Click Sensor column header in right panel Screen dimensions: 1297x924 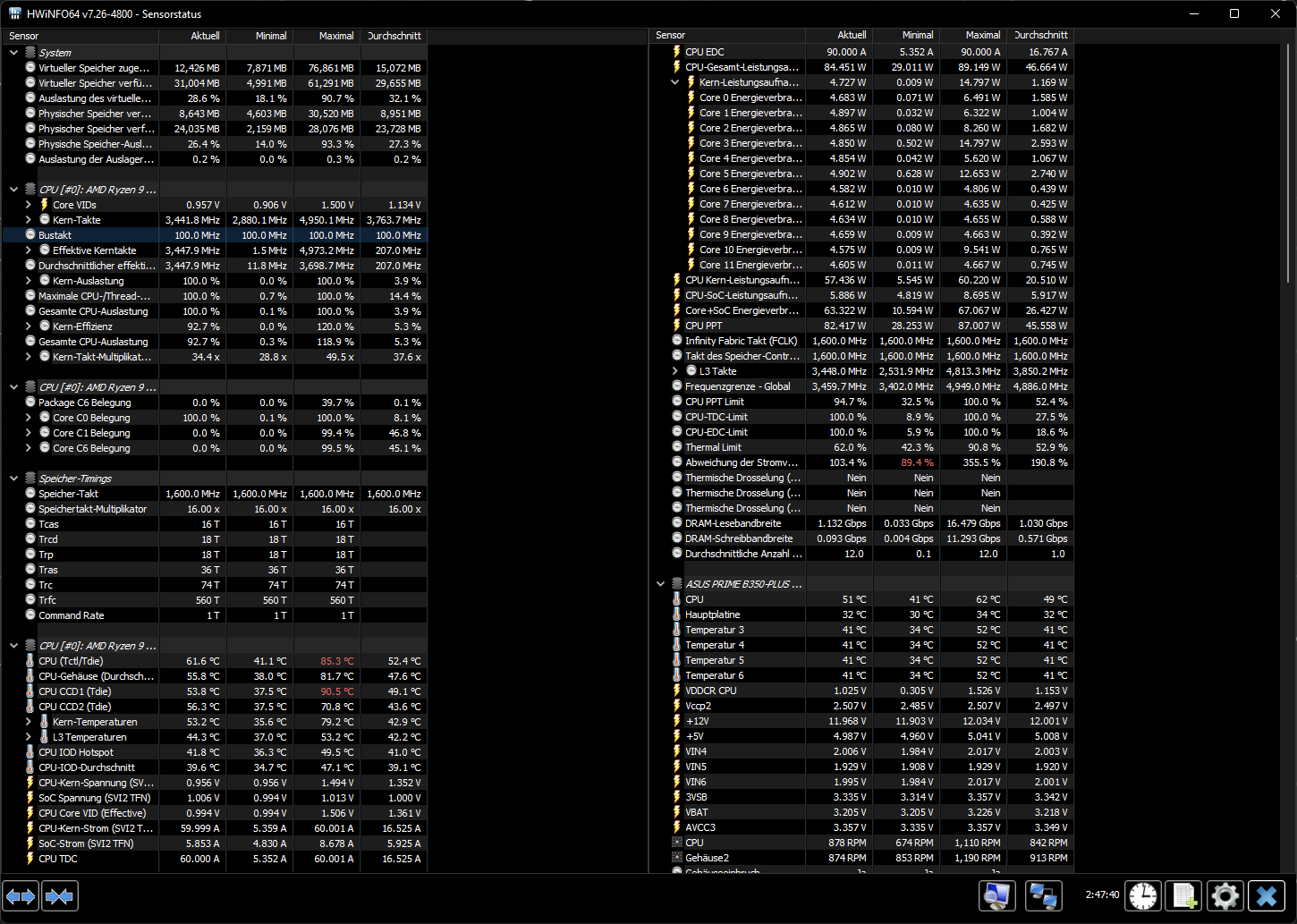click(x=727, y=36)
